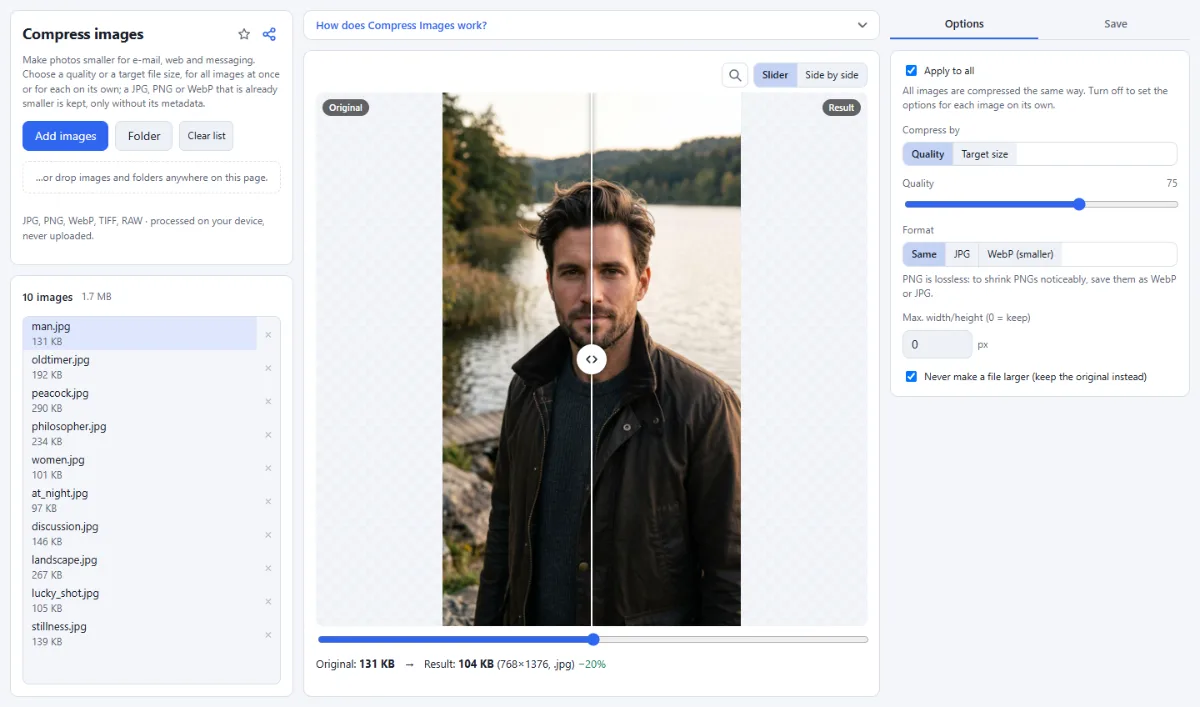Click the Result label badge

[842, 107]
